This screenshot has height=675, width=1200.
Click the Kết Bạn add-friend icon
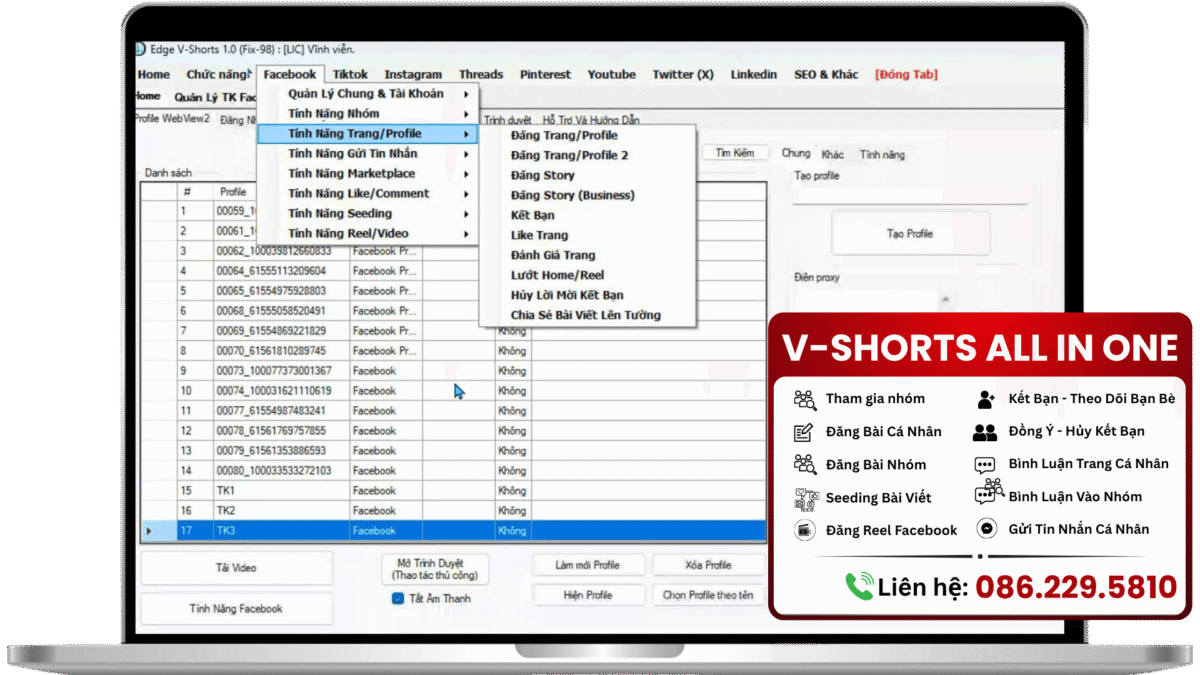point(986,399)
